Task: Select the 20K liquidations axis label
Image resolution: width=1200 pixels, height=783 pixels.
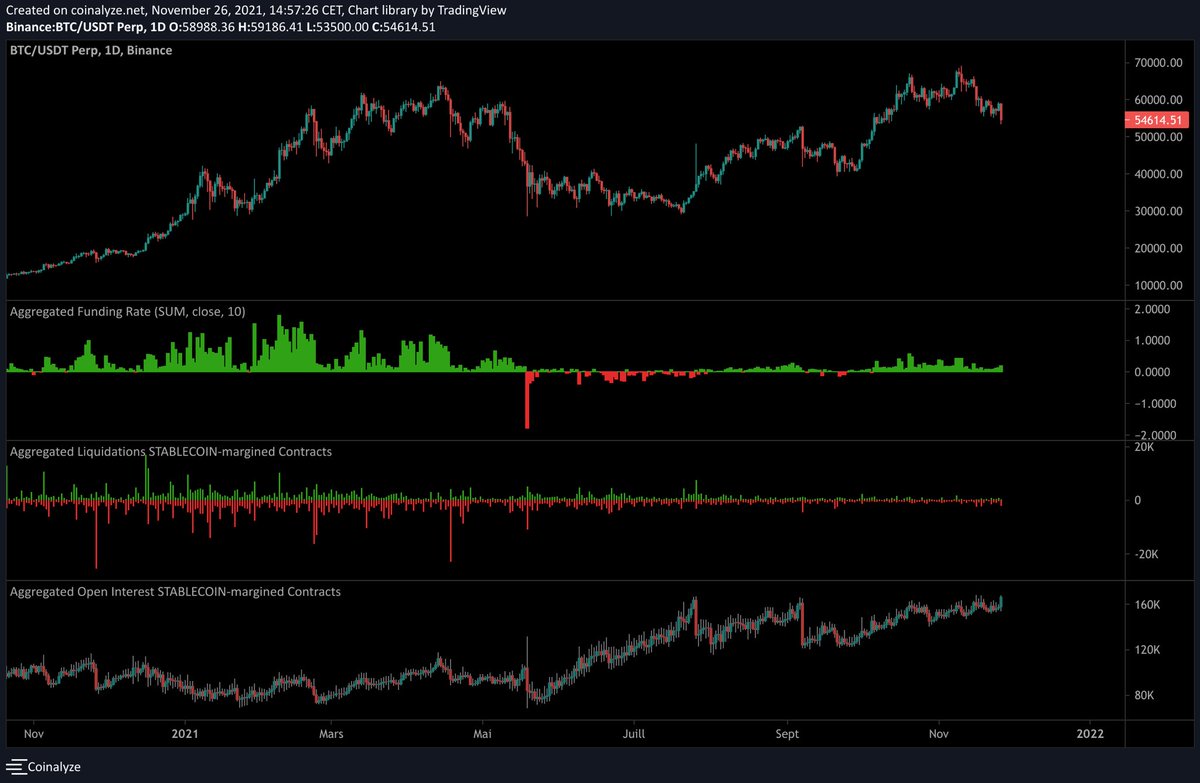Action: click(x=1146, y=448)
